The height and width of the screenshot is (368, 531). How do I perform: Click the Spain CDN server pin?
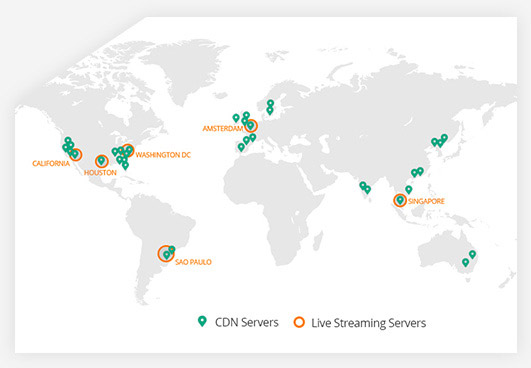tap(241, 147)
